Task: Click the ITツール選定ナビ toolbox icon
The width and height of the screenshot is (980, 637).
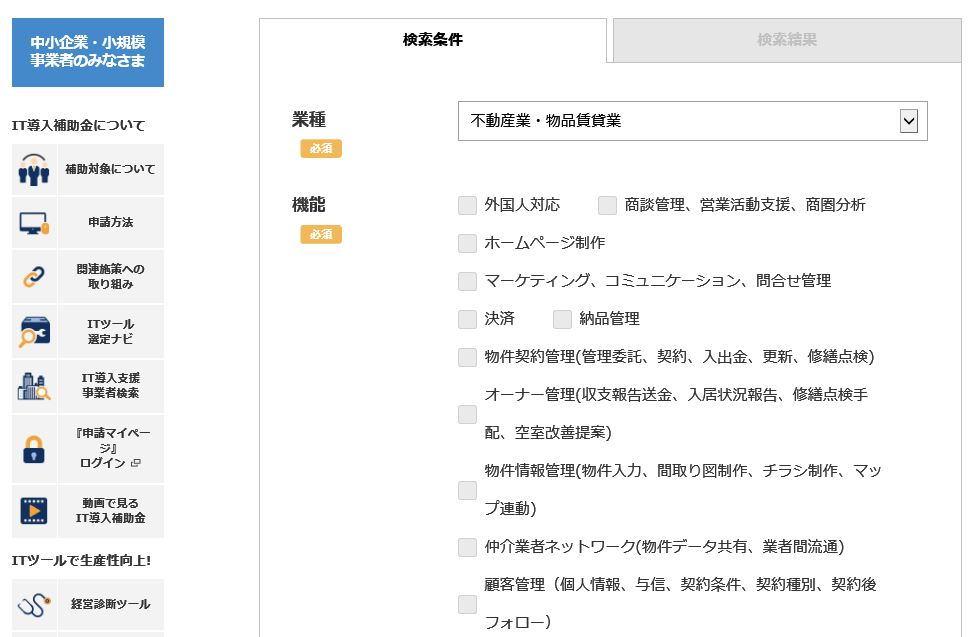Action: 34,331
